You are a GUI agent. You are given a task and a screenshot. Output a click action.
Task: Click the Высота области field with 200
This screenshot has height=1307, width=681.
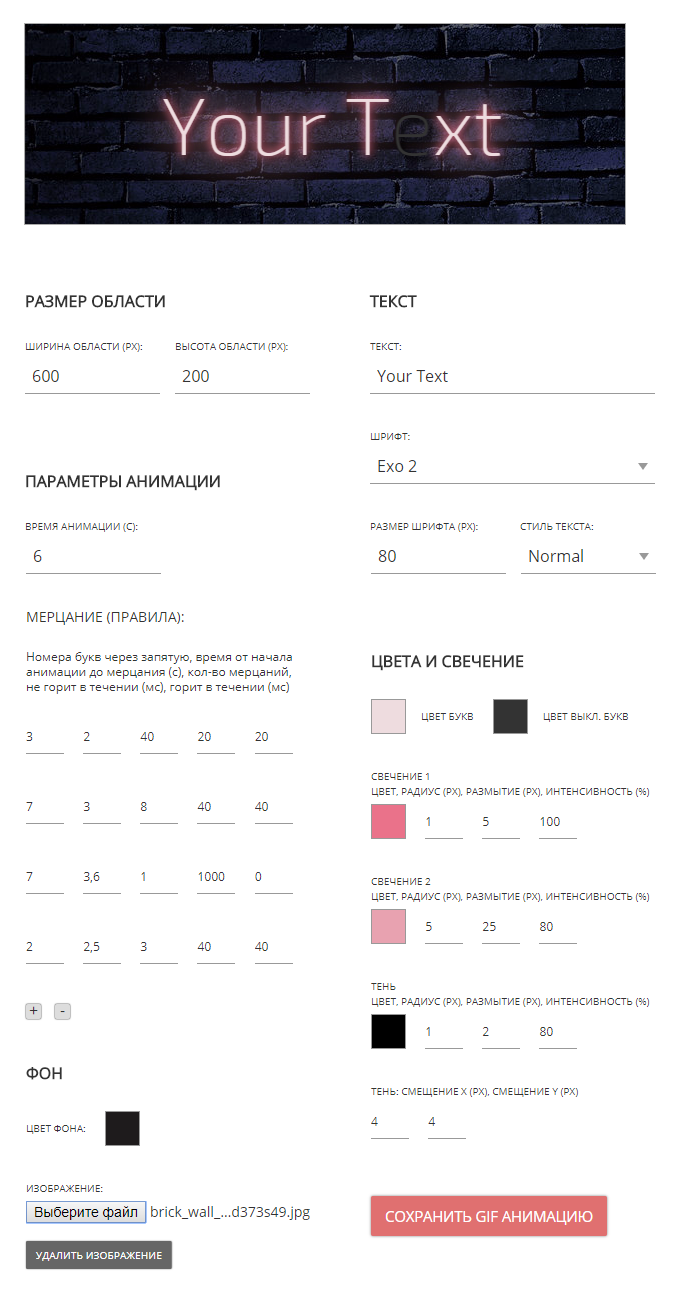242,376
